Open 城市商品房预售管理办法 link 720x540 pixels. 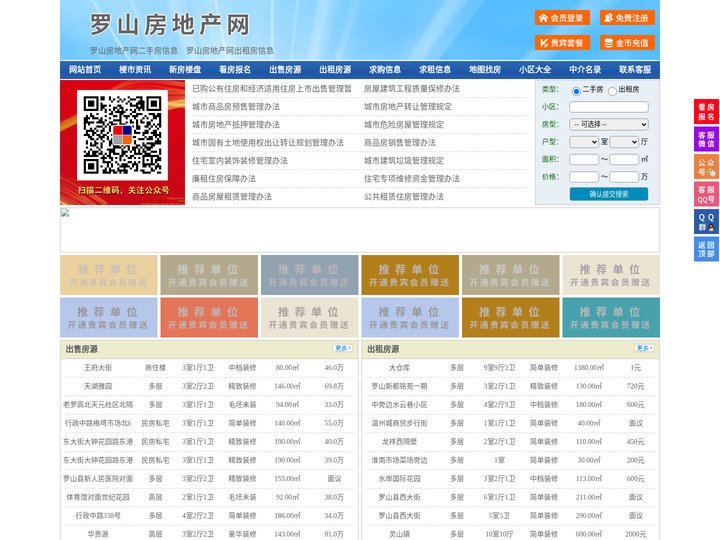[x=236, y=107]
